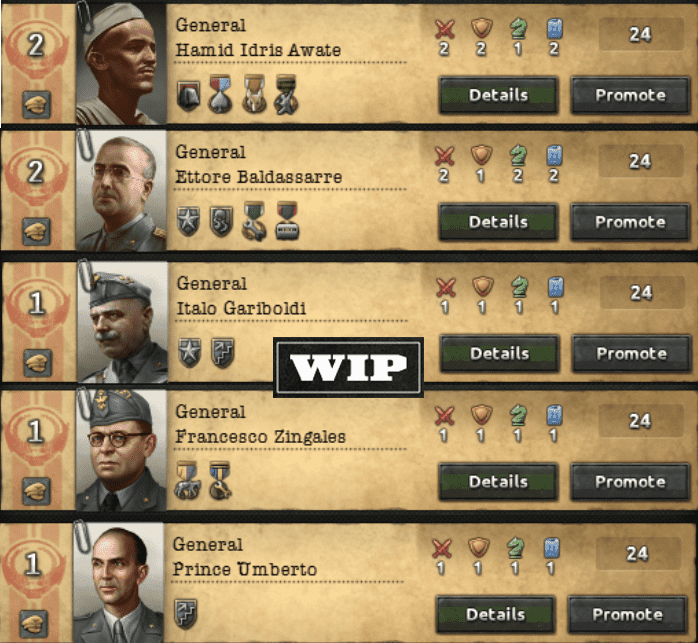Viewport: 698px width, 643px height.
Task: Click Prince Umberto's Details button
Action: 495,615
